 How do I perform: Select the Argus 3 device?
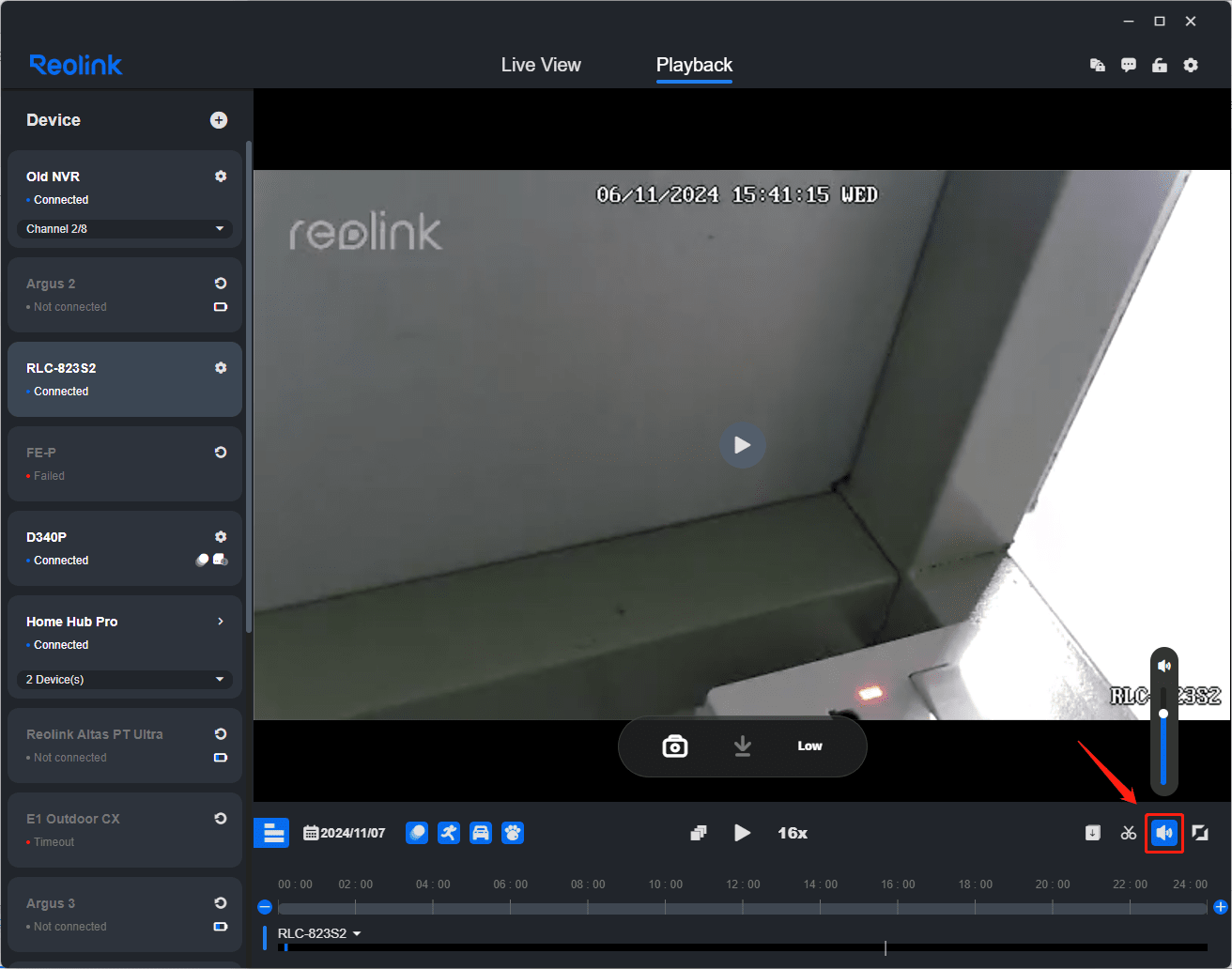coord(125,915)
